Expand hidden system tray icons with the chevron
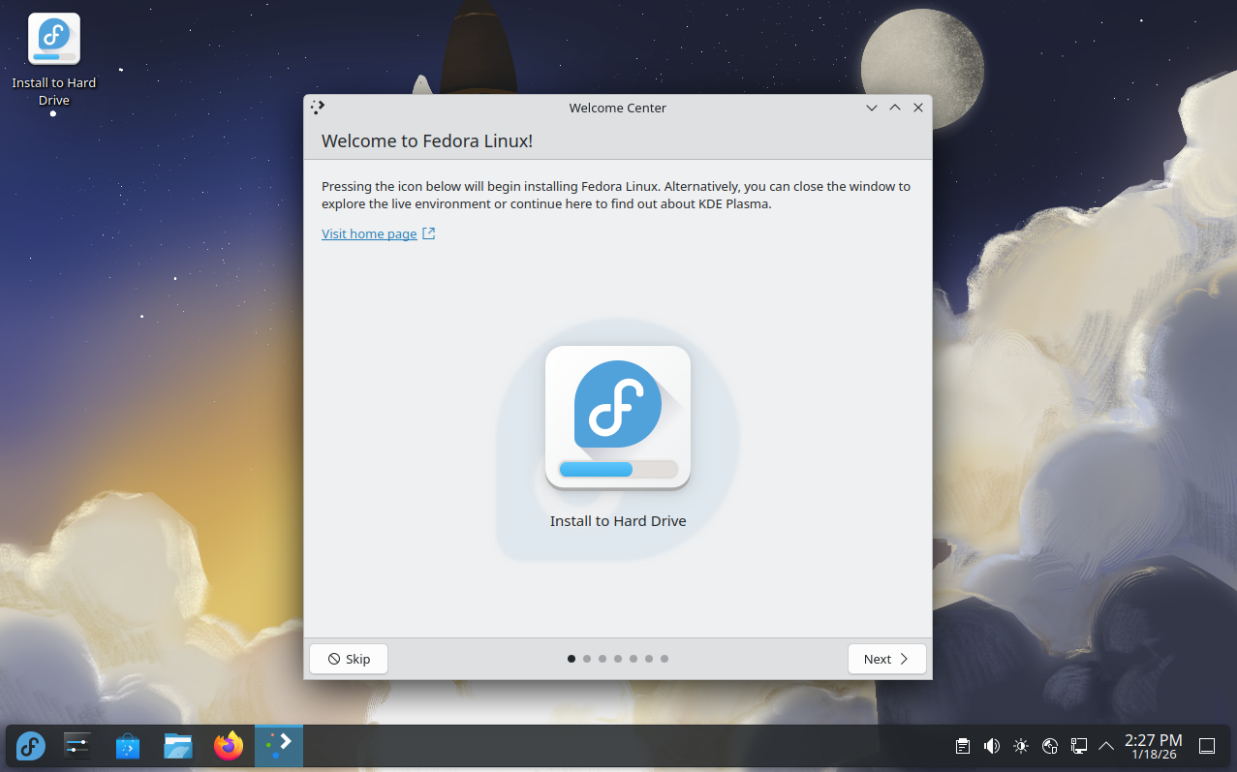The width and height of the screenshot is (1237, 772). [x=1106, y=745]
